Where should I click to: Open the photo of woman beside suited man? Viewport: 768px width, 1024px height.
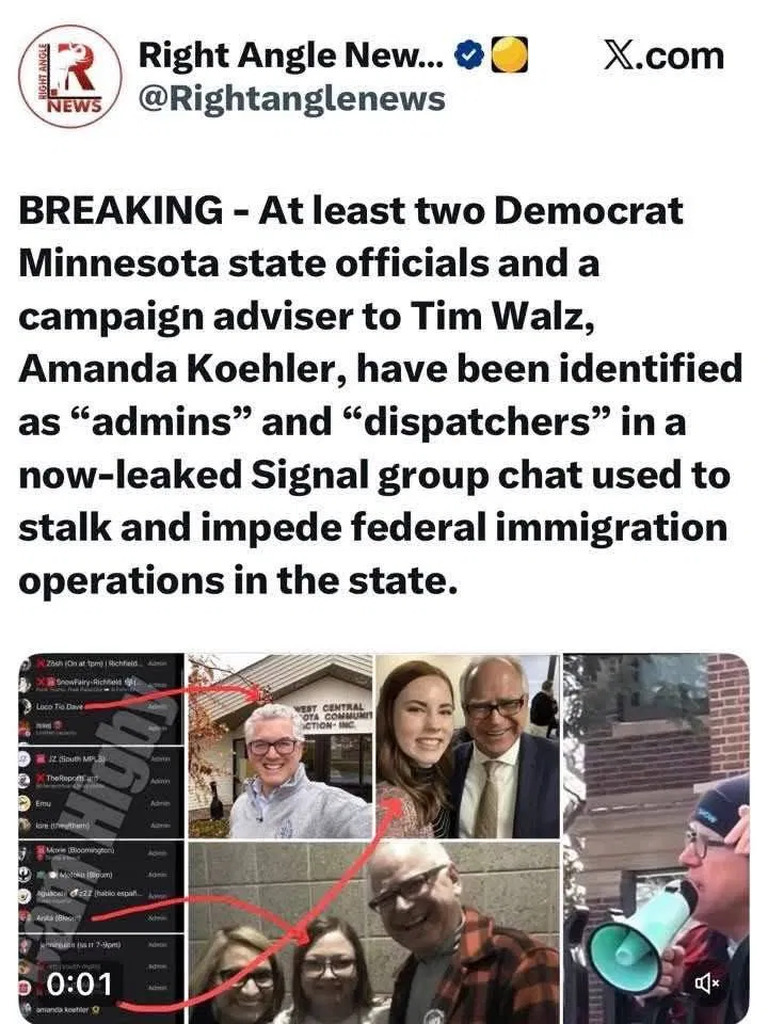click(468, 746)
